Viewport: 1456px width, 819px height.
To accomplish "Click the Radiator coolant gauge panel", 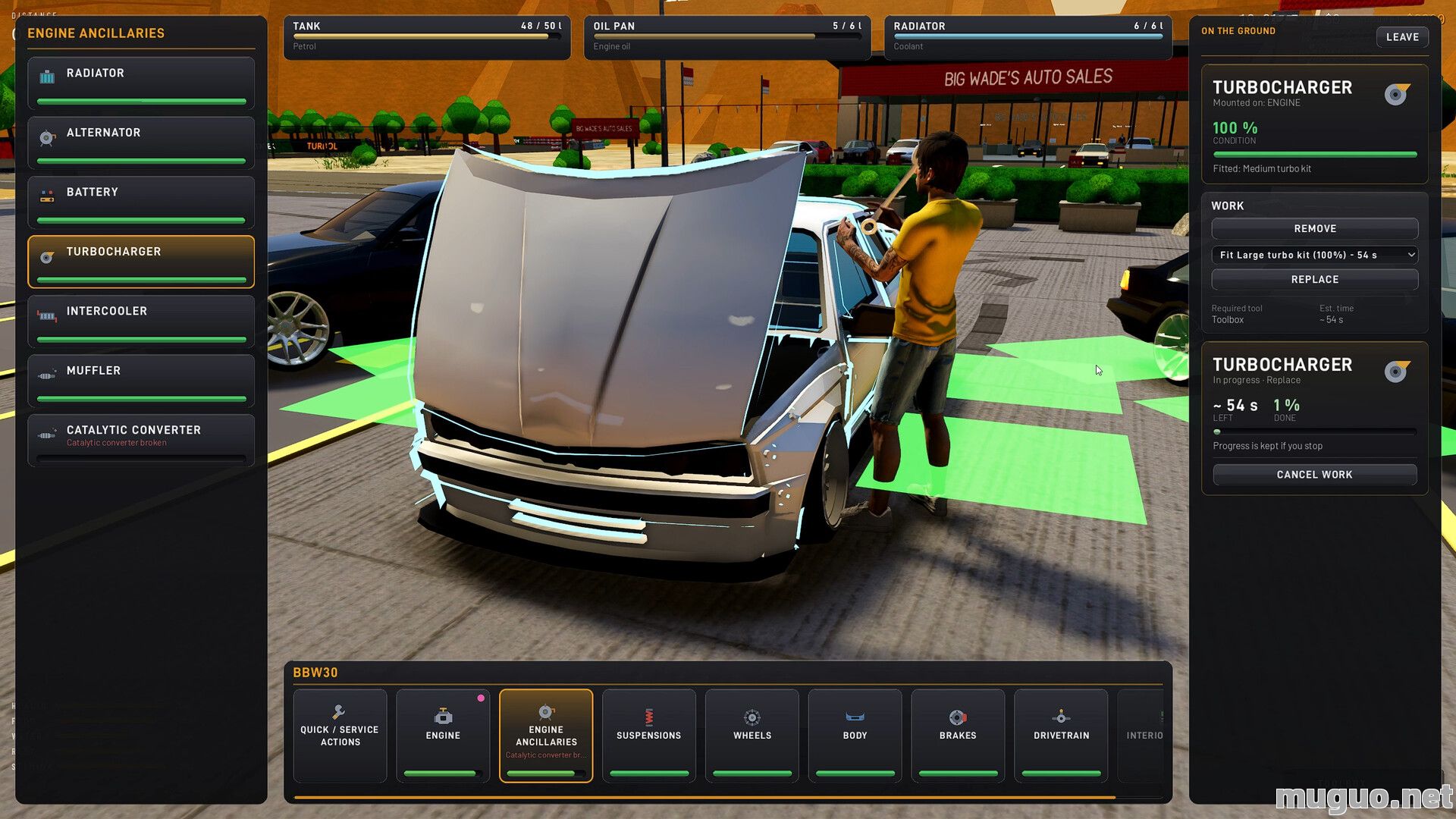I will (1028, 36).
